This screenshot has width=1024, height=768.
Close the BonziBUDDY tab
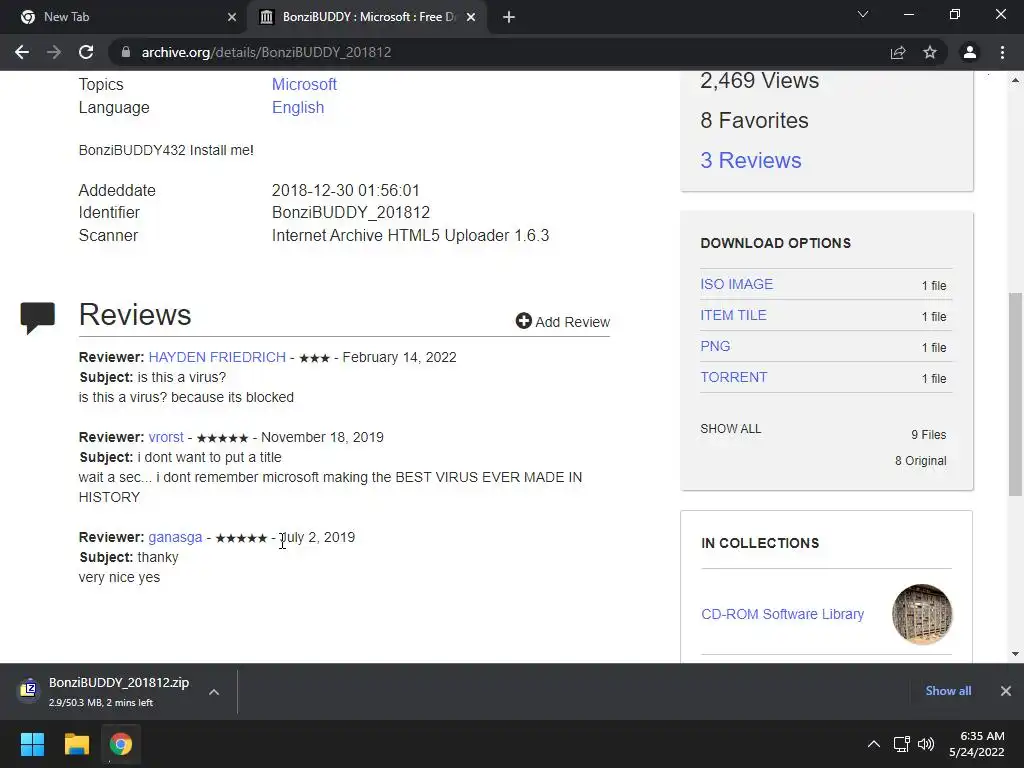[471, 17]
